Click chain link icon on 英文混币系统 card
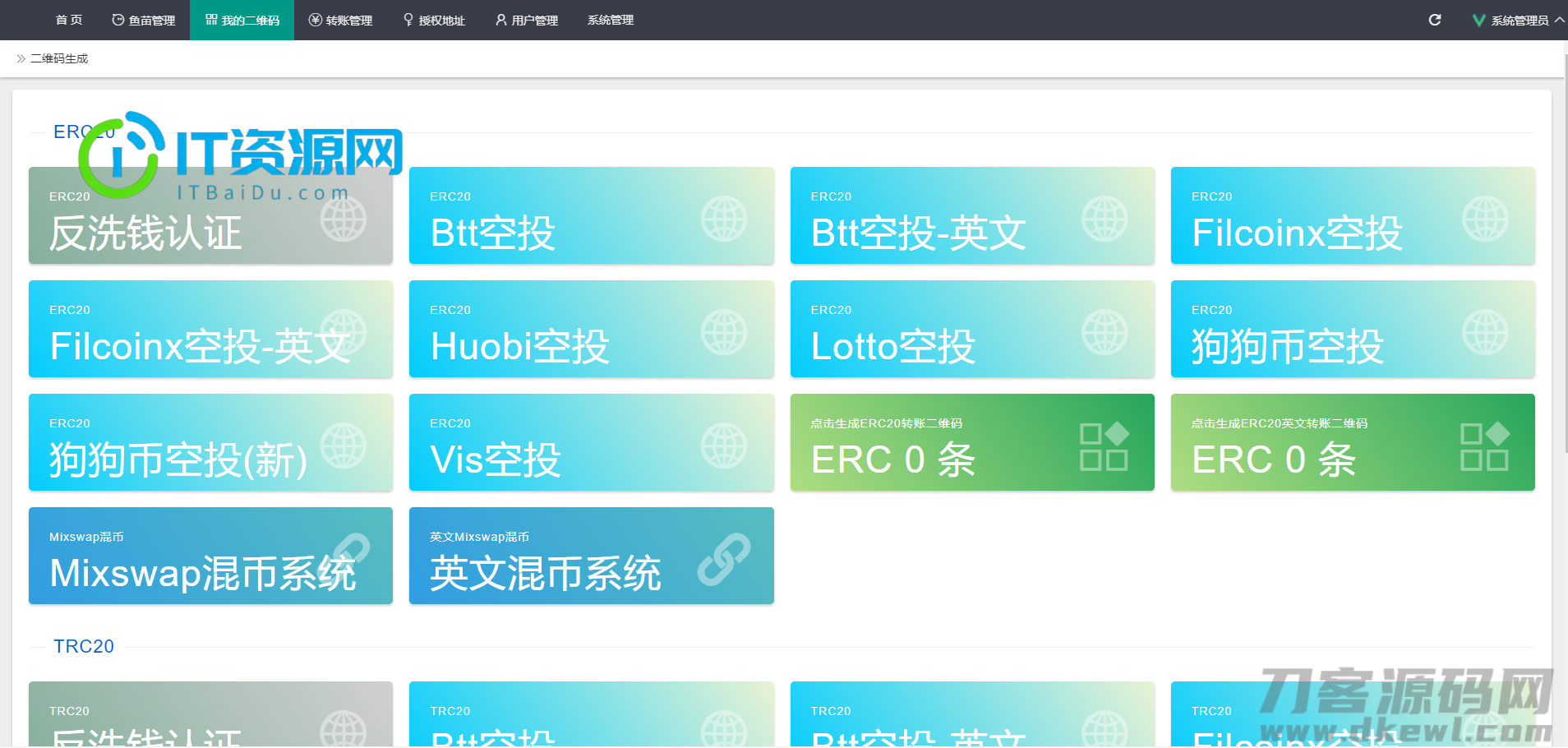 coord(724,559)
